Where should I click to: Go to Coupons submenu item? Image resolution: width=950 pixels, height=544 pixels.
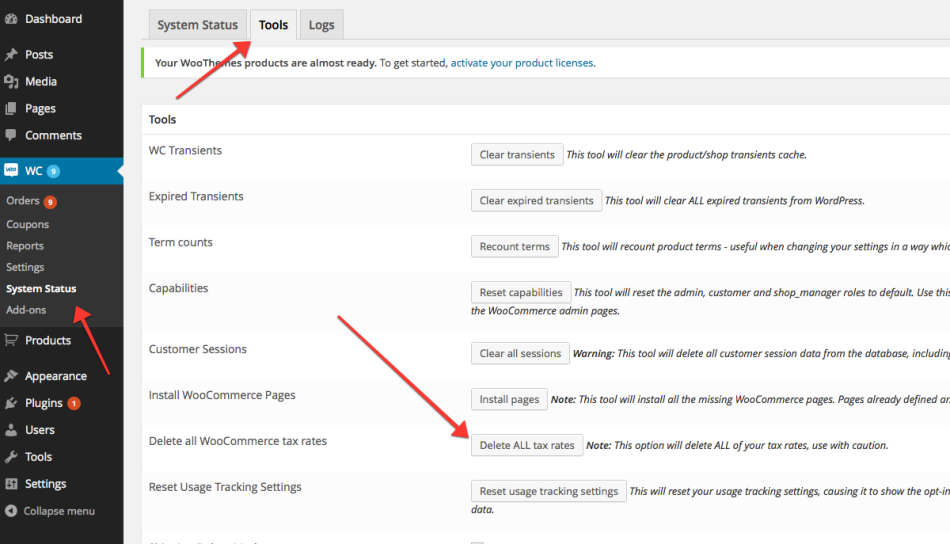click(x=27, y=224)
